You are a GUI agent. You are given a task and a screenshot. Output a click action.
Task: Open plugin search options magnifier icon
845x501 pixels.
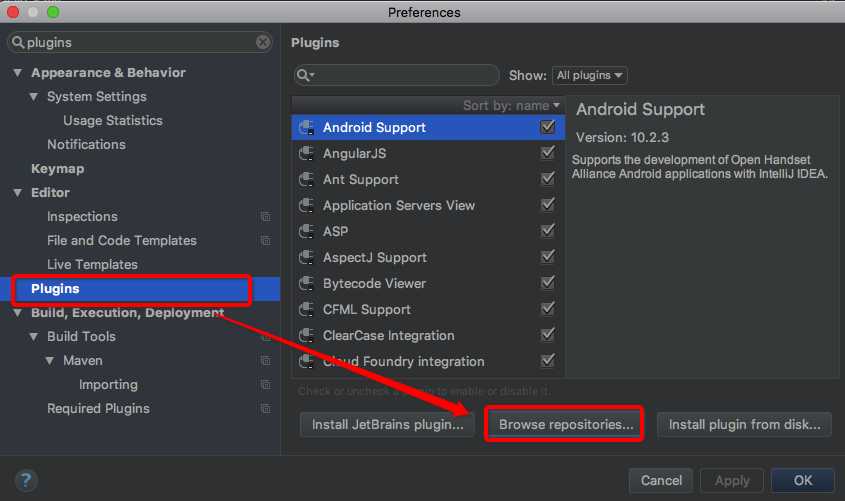click(305, 75)
